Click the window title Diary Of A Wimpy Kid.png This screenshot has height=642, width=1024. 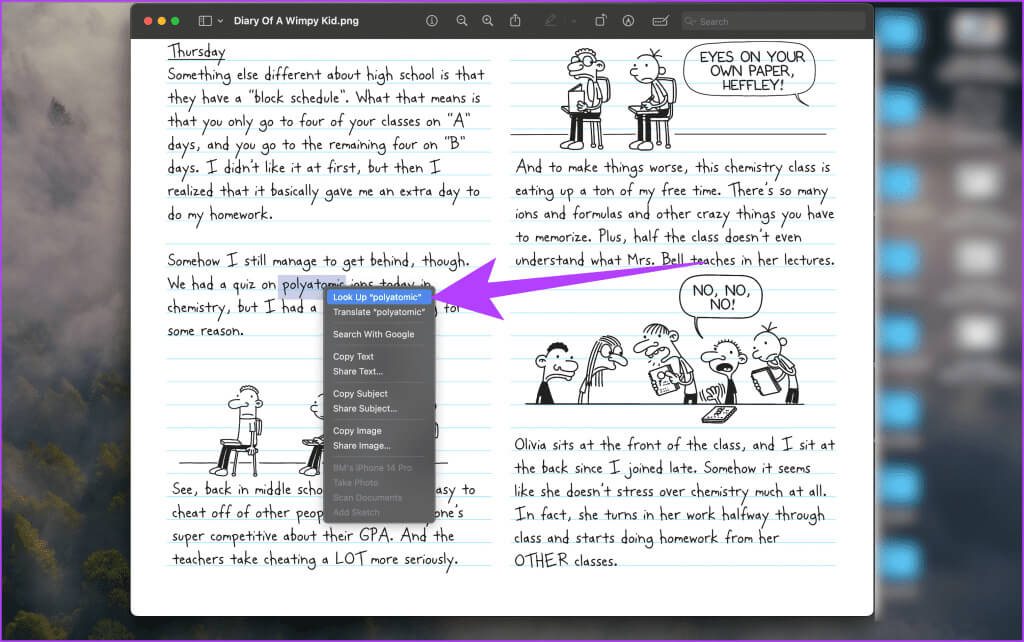point(296,21)
